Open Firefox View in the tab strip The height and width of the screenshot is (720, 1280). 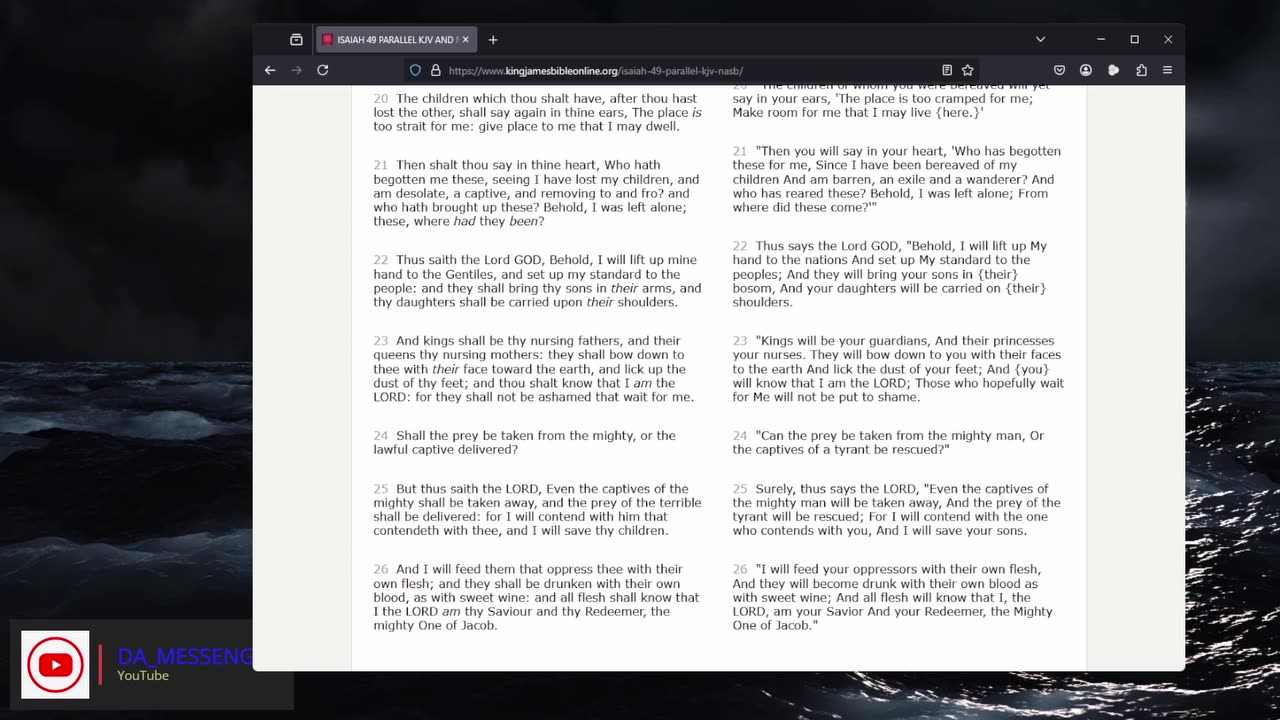296,40
